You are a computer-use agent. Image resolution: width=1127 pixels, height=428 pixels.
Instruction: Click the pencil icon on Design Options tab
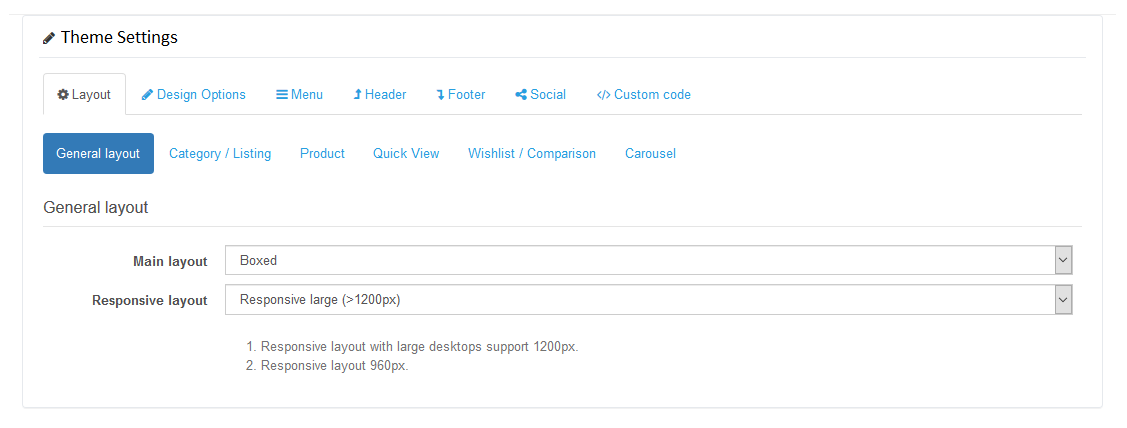147,95
